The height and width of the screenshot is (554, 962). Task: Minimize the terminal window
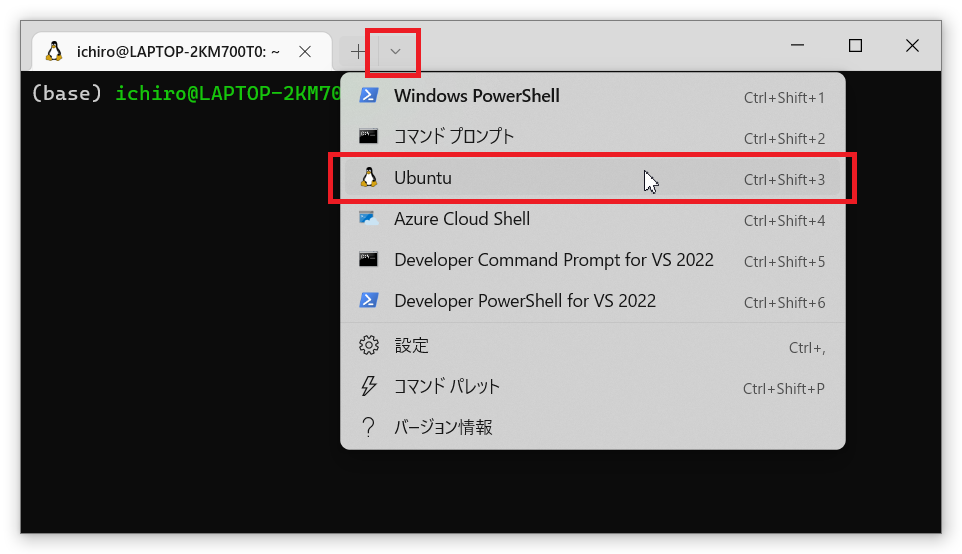point(797,46)
